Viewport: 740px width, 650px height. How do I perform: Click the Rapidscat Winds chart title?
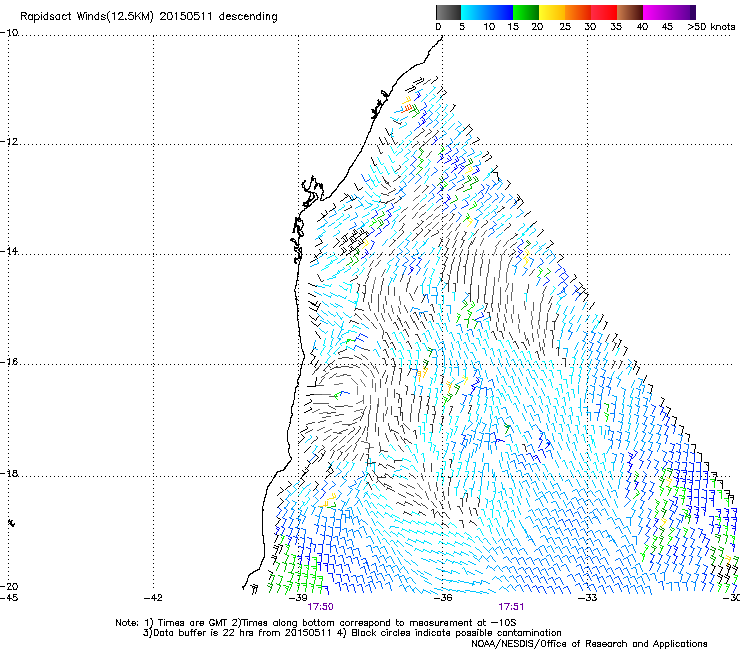pyautogui.click(x=149, y=17)
